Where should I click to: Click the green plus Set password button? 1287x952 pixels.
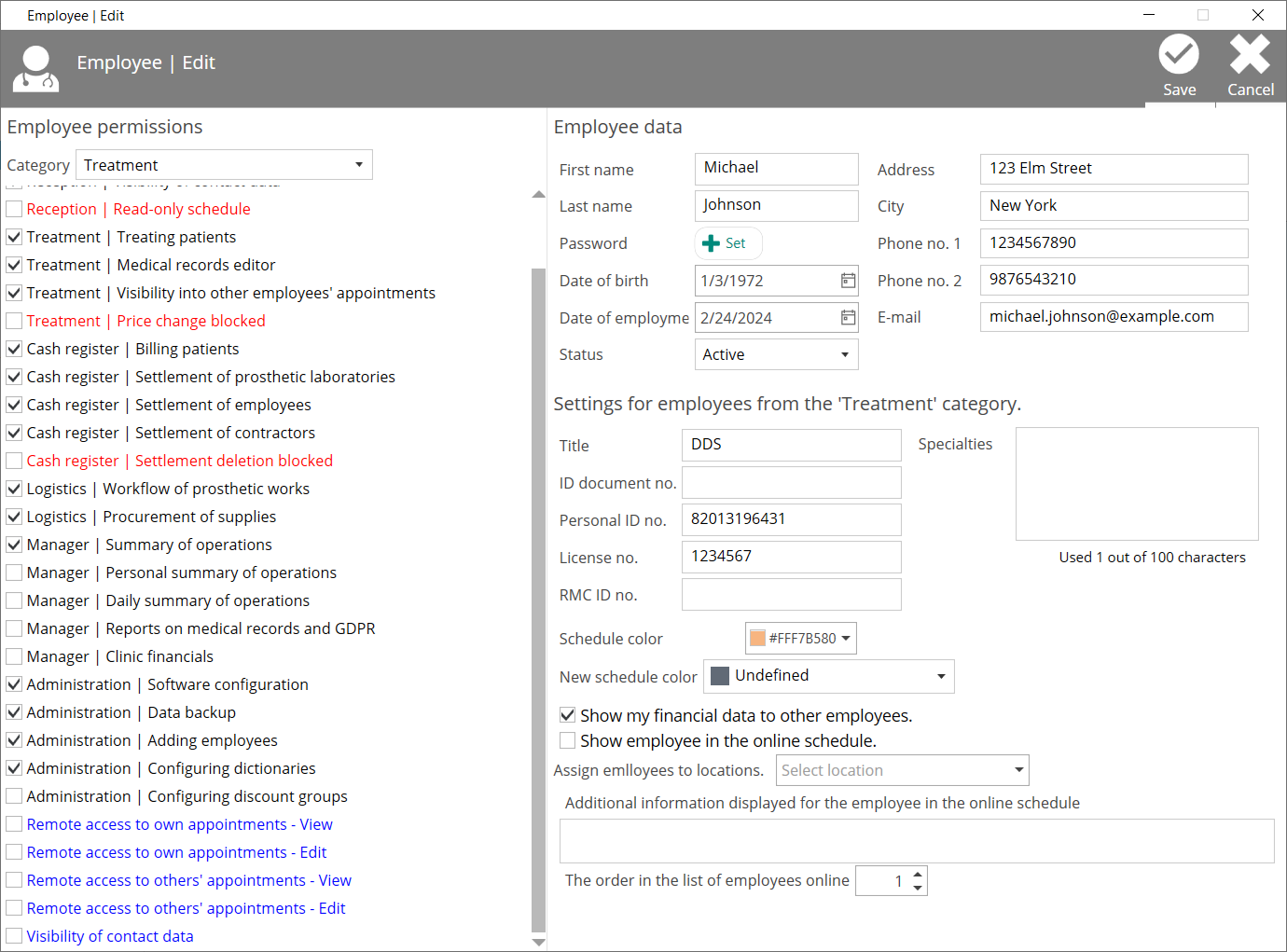[x=728, y=243]
